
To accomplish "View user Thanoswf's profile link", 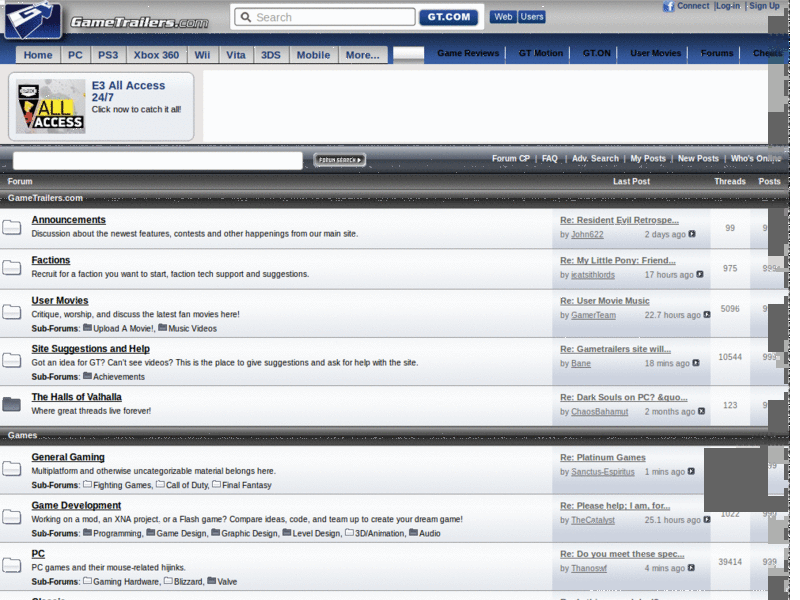I will pyautogui.click(x=589, y=568).
